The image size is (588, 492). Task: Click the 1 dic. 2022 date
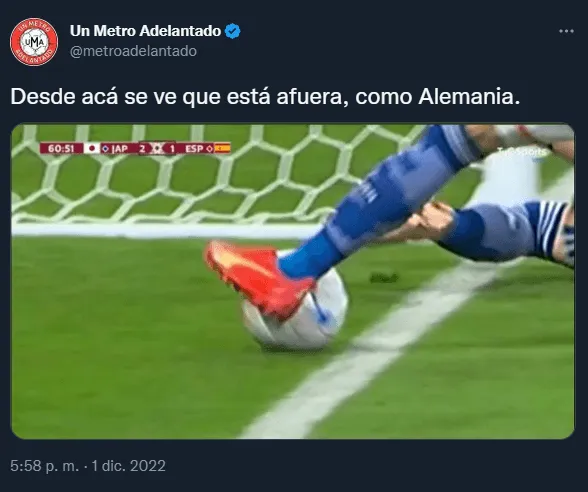click(129, 466)
